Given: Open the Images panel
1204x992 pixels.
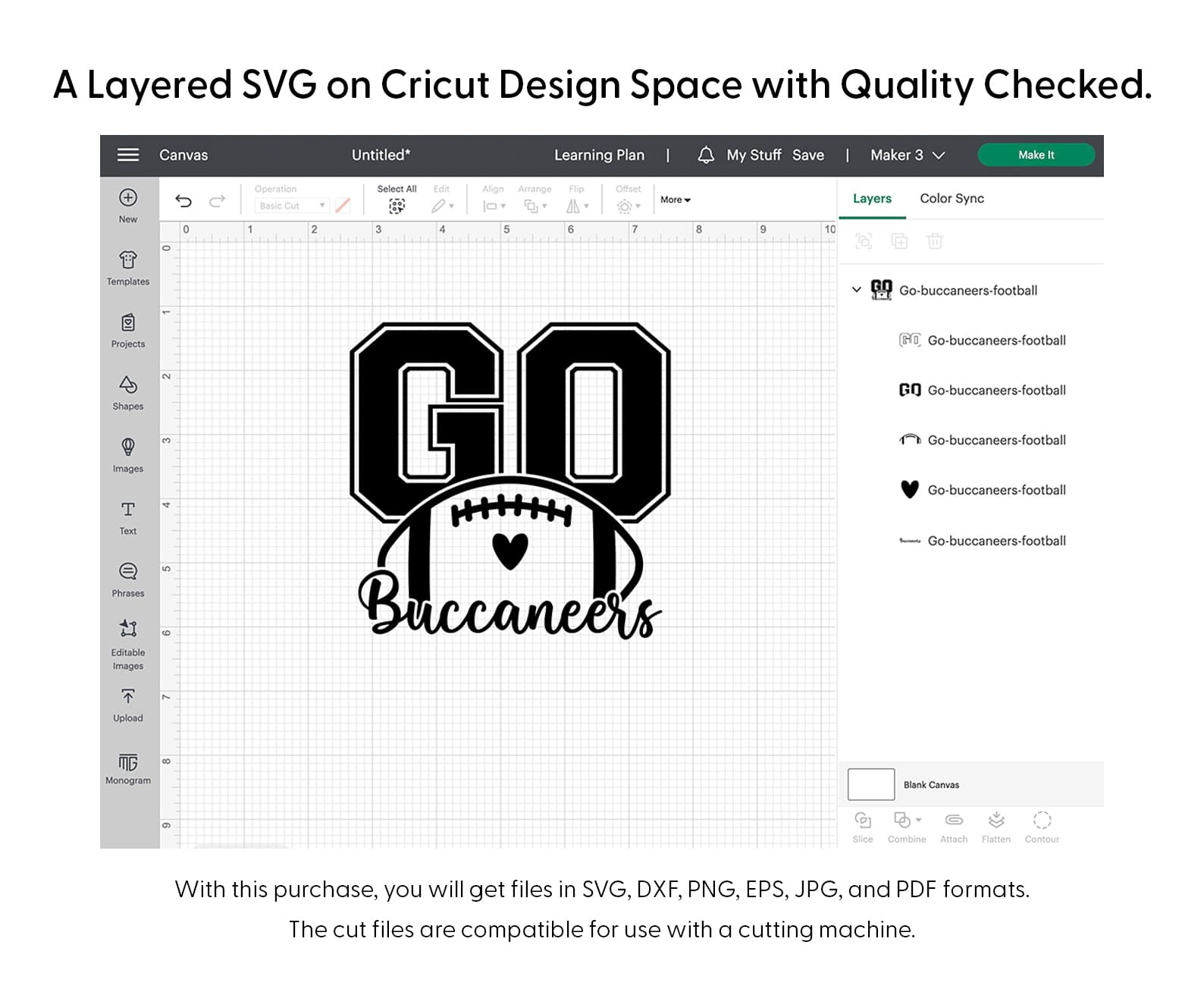Looking at the screenshot, I should 128,447.
